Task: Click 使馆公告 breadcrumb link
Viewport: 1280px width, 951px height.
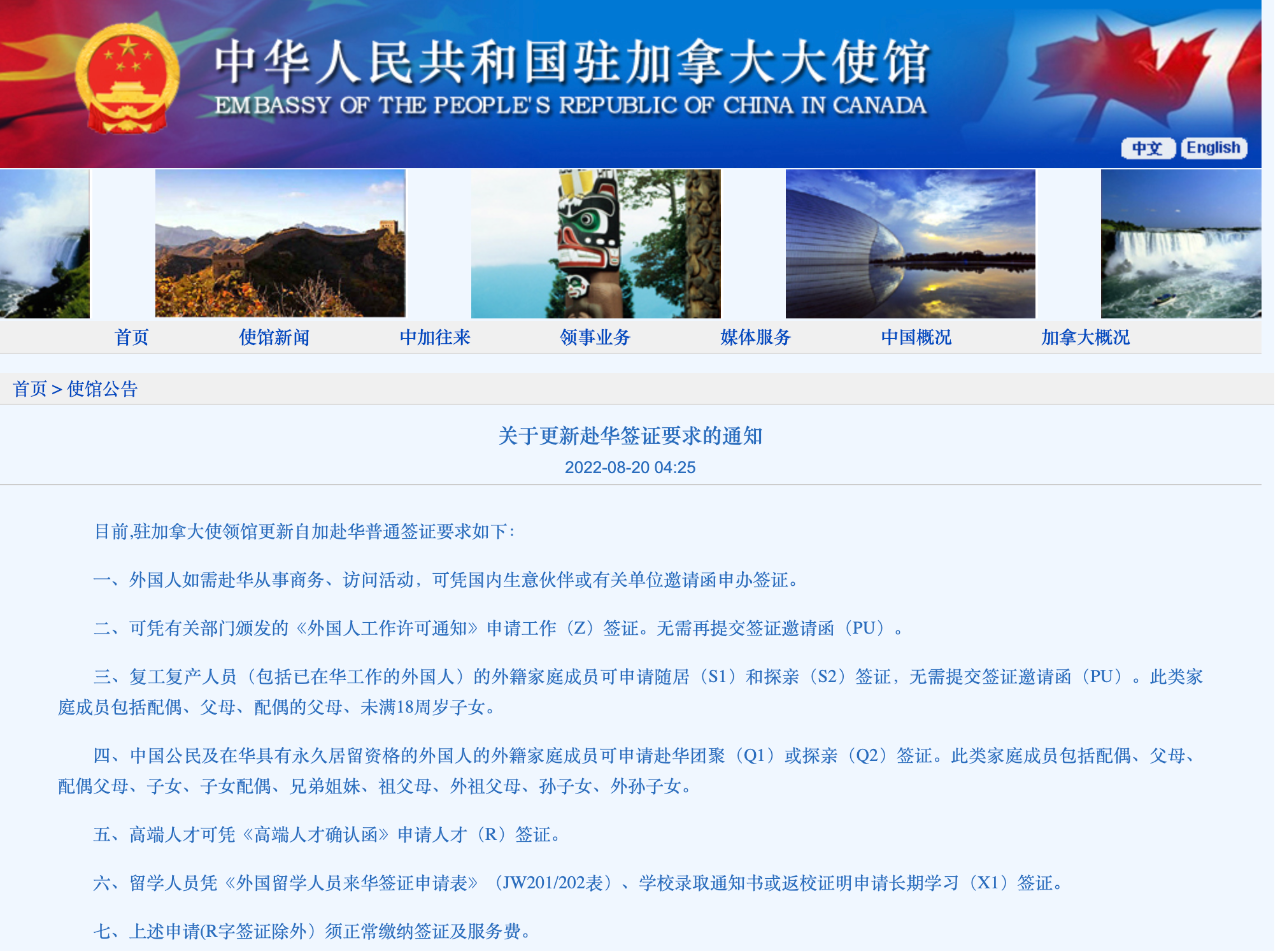Action: [x=102, y=389]
